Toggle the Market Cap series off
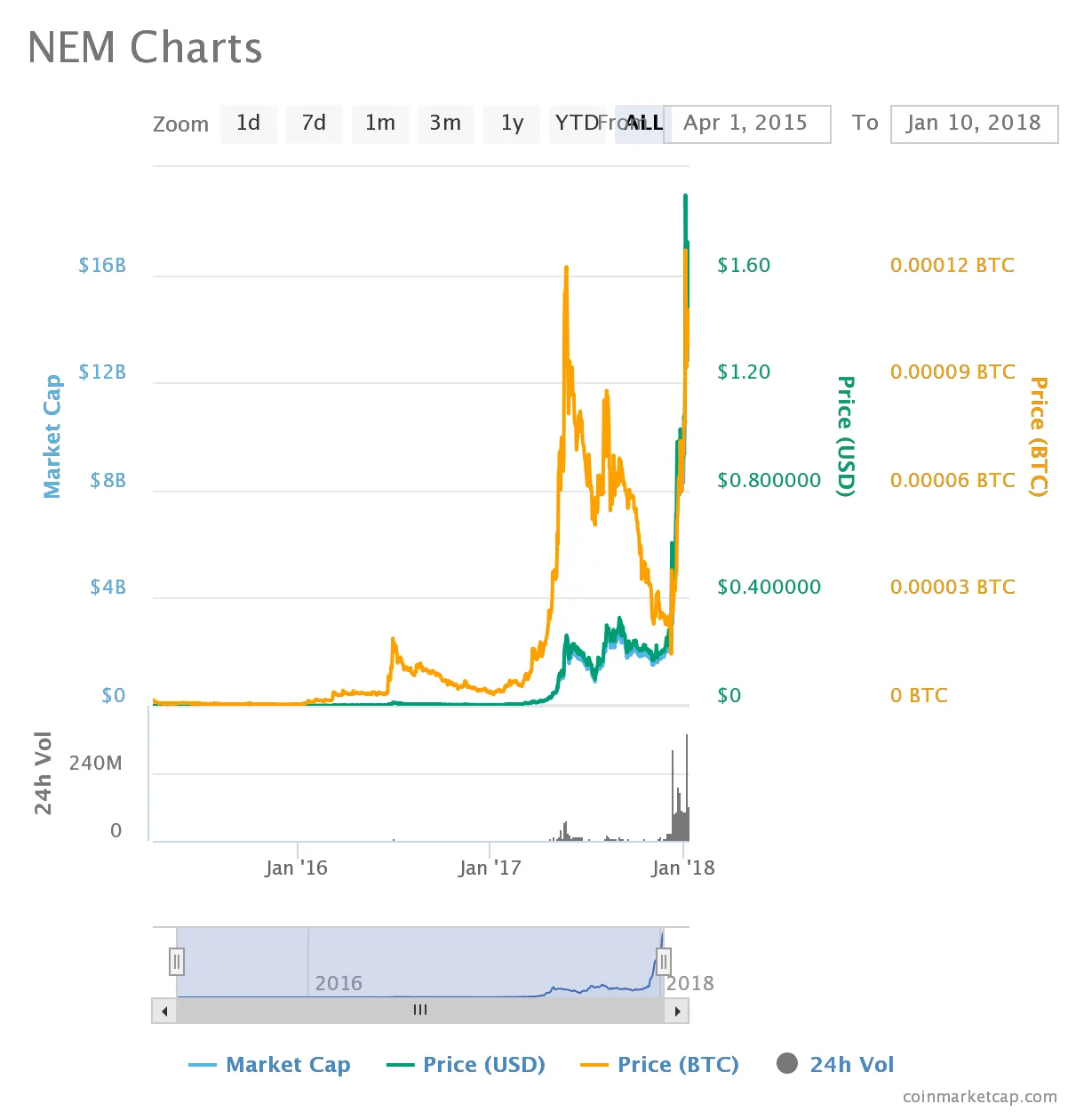The image size is (1084, 1120). click(288, 1064)
